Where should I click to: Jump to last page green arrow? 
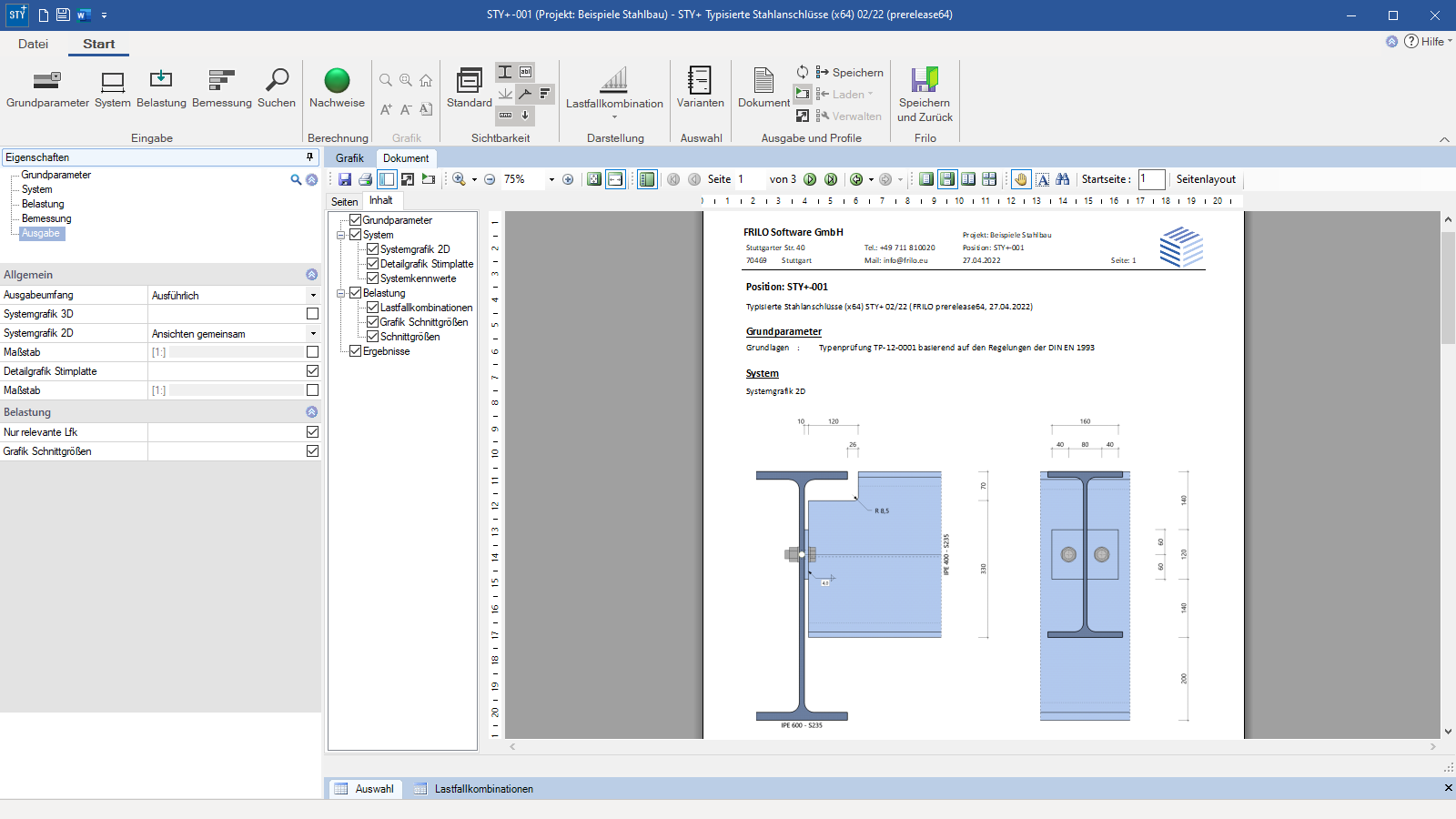pyautogui.click(x=831, y=179)
